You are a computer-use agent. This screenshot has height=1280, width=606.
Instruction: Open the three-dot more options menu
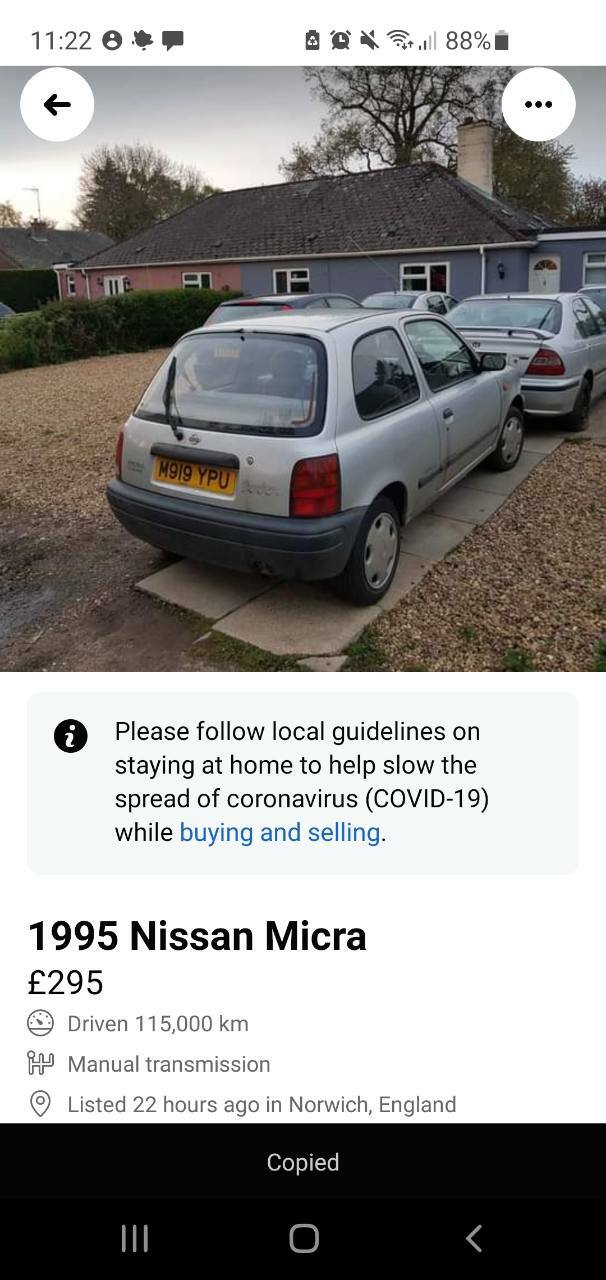(x=538, y=104)
